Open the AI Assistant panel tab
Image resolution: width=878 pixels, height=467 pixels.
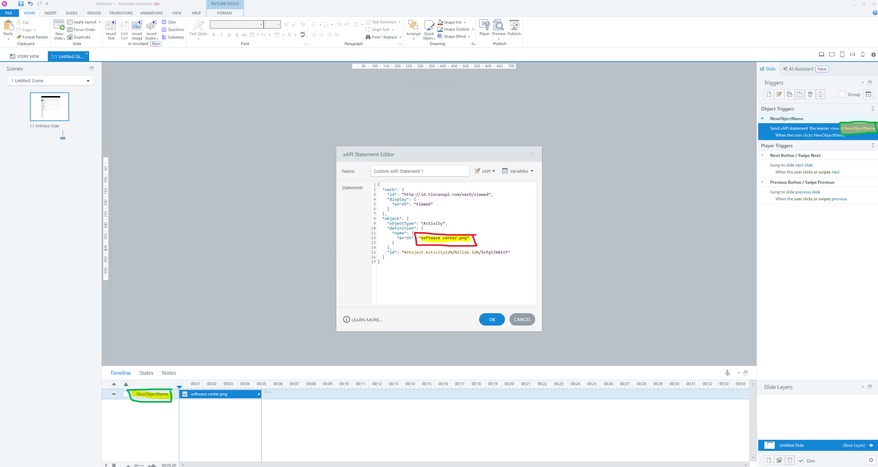pyautogui.click(x=805, y=69)
